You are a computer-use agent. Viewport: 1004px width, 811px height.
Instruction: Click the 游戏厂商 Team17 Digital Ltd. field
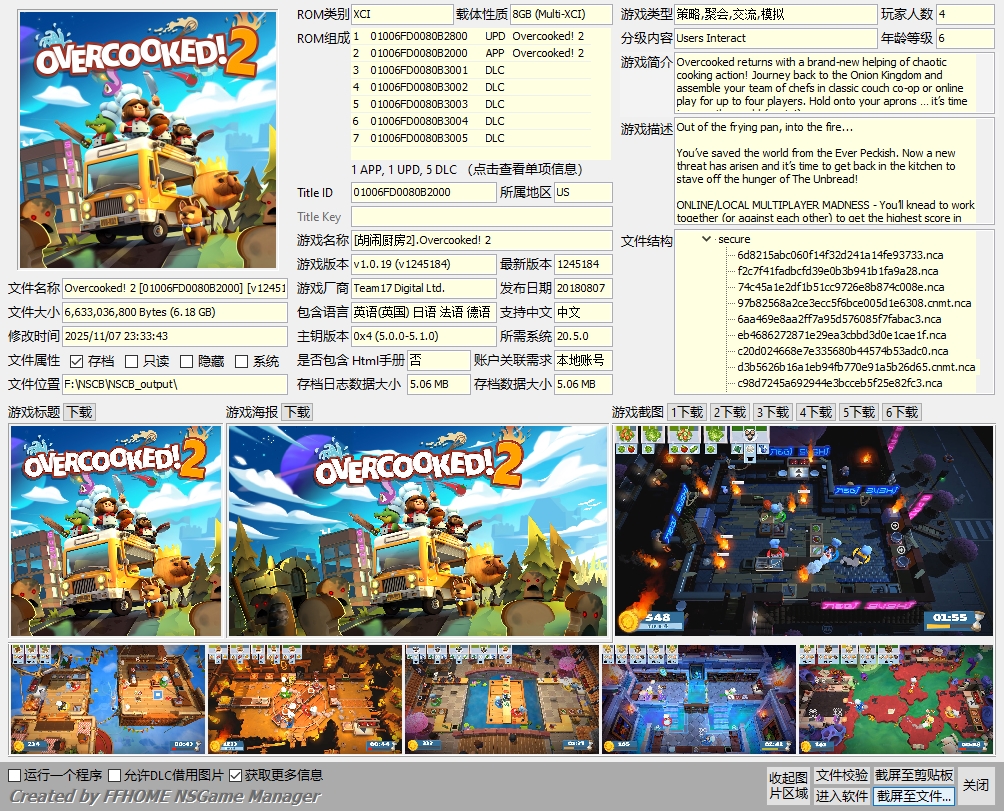pos(423,289)
